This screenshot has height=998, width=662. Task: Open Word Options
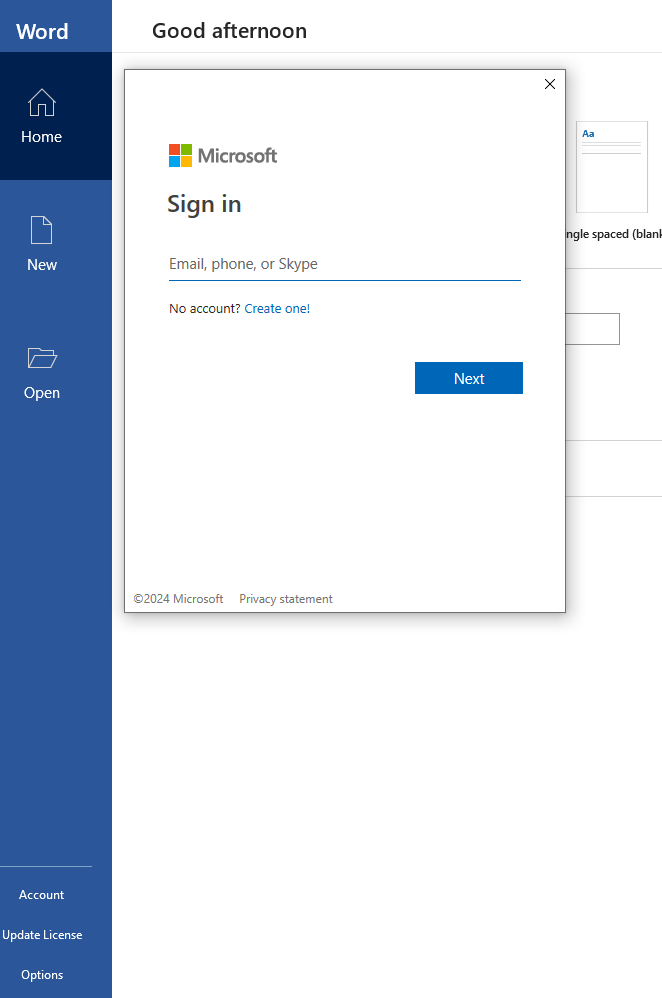click(42, 975)
